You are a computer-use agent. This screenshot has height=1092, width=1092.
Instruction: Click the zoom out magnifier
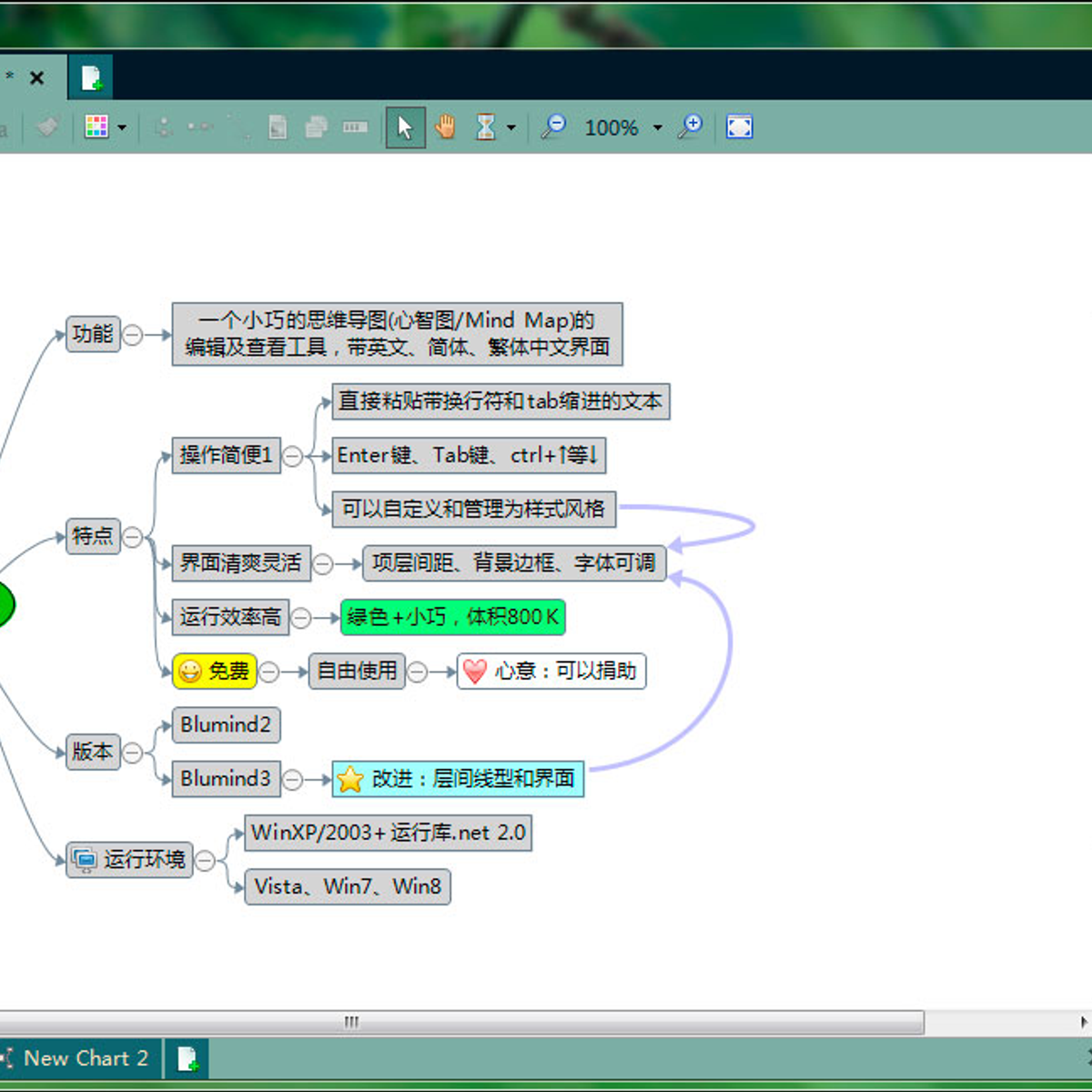click(x=553, y=127)
